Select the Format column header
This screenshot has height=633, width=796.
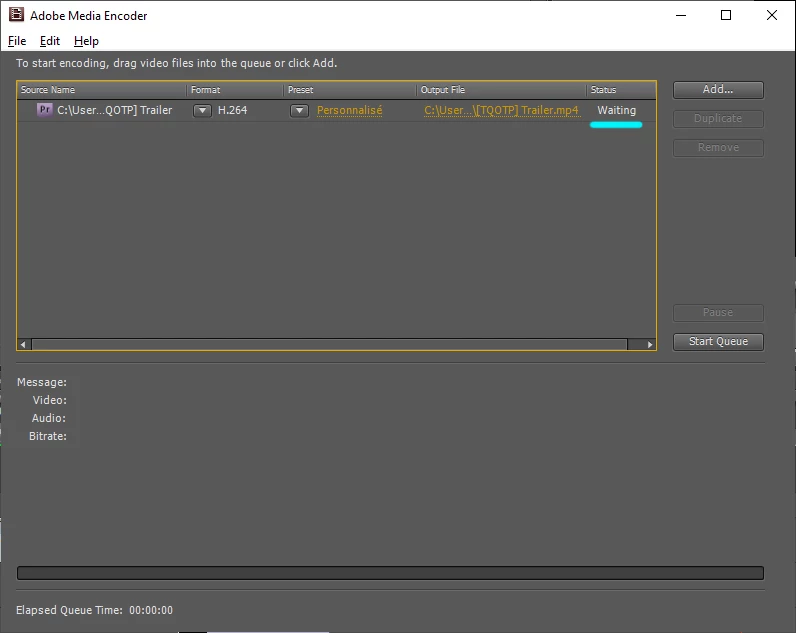[235, 90]
